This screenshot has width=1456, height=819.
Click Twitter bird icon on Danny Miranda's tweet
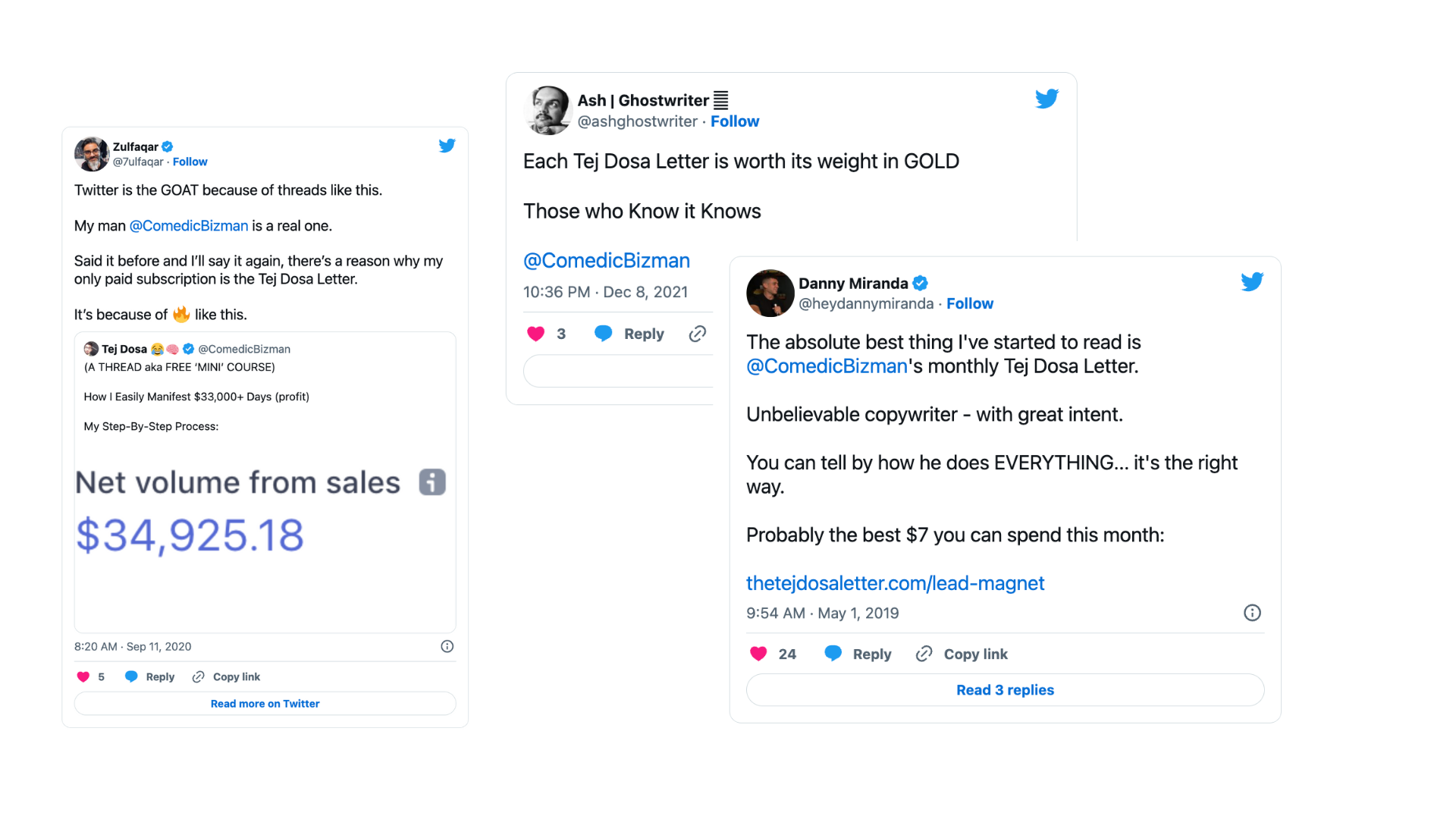coord(1251,282)
